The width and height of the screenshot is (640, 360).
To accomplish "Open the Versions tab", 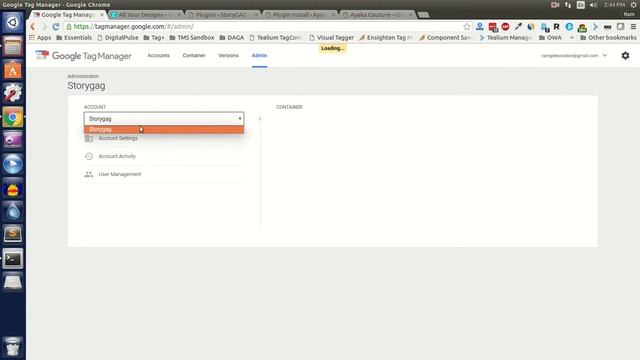I will point(228,56).
